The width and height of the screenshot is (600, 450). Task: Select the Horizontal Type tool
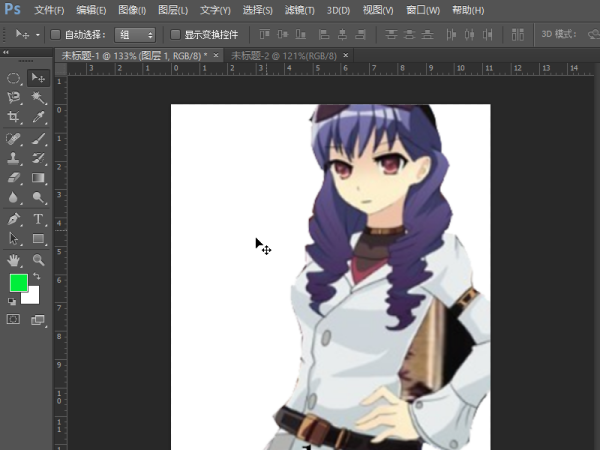click(38, 219)
